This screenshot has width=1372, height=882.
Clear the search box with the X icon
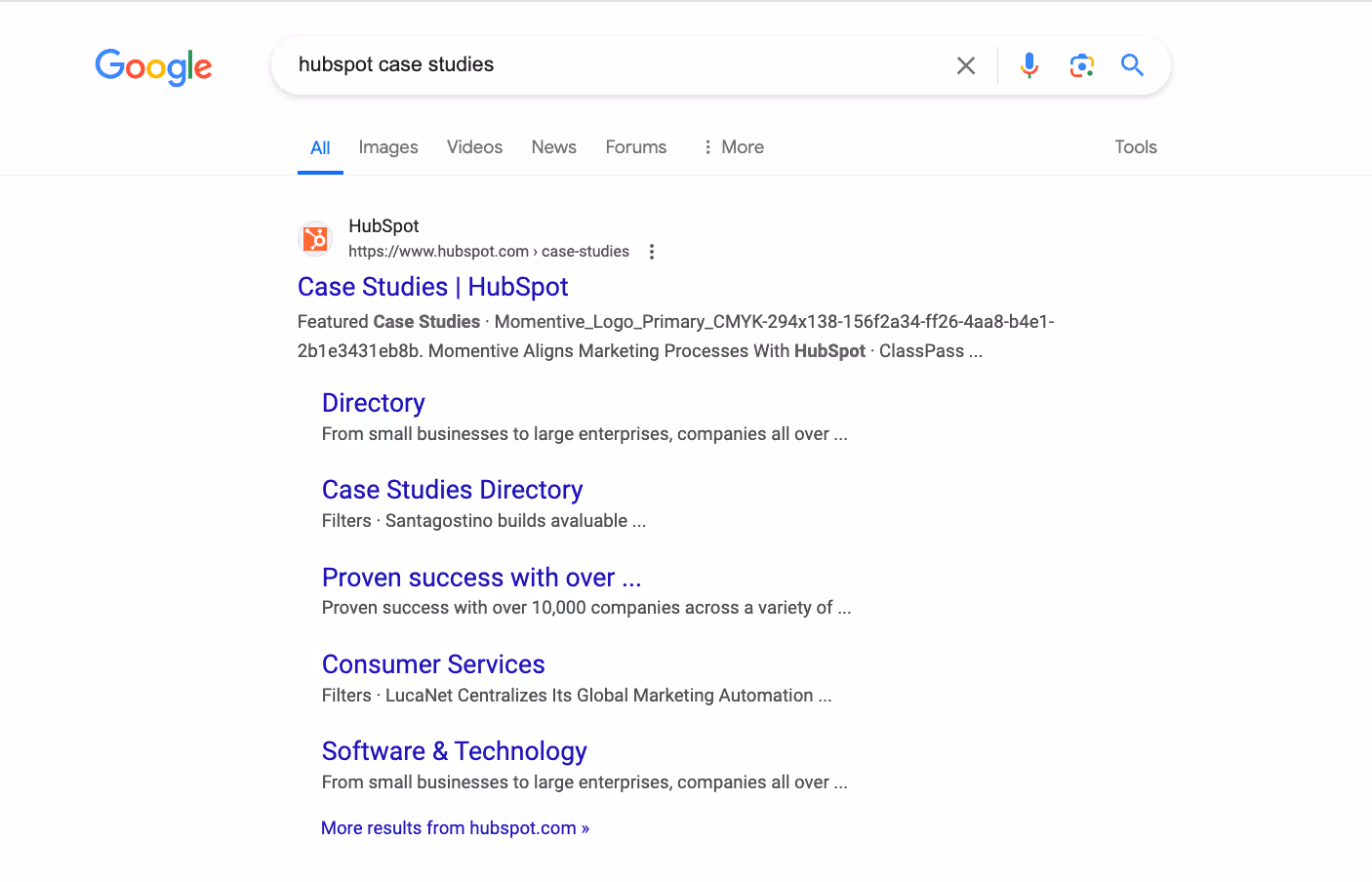[x=966, y=65]
